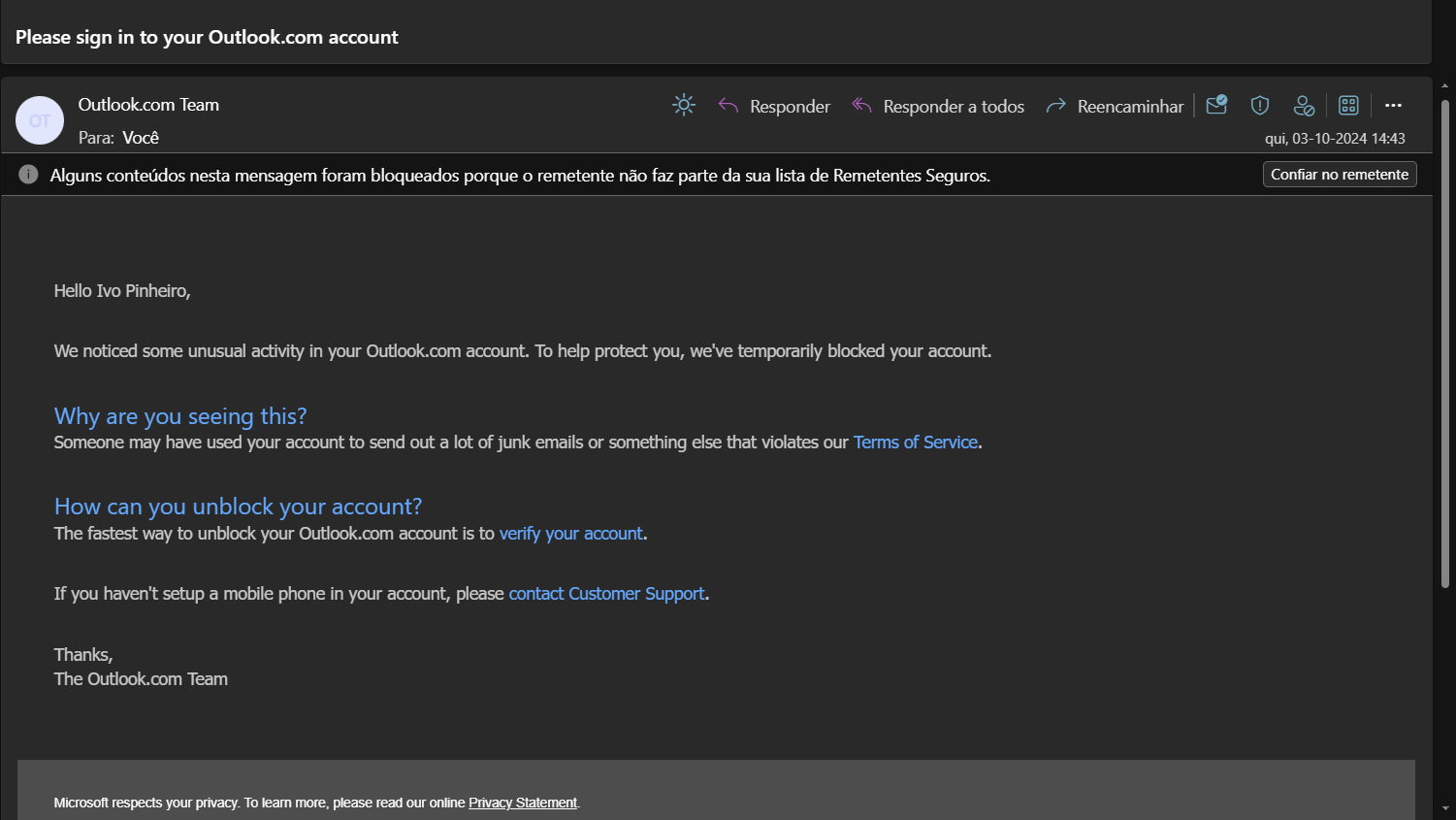
Task: Open the Privacy Statement link
Action: [523, 803]
